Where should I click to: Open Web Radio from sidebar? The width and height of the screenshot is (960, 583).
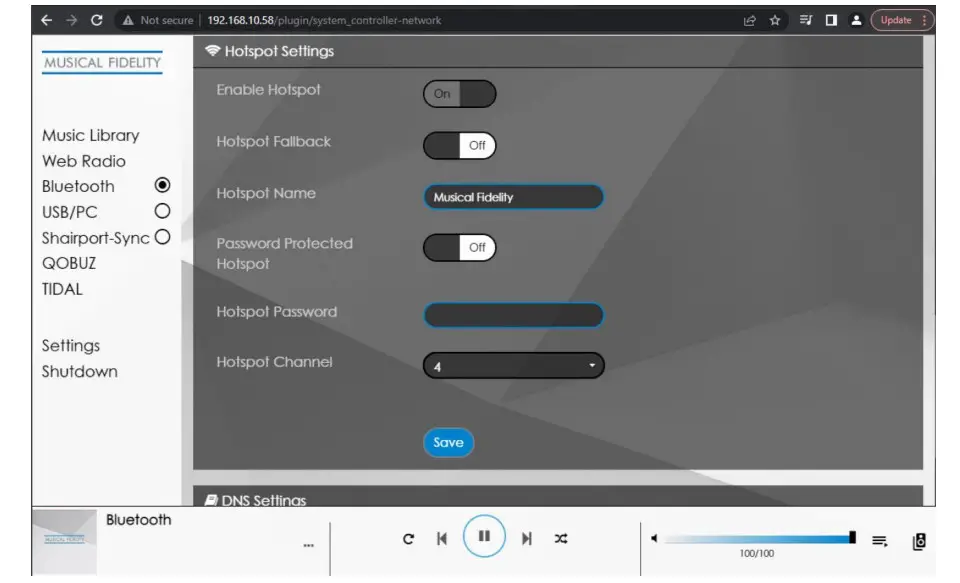point(84,161)
